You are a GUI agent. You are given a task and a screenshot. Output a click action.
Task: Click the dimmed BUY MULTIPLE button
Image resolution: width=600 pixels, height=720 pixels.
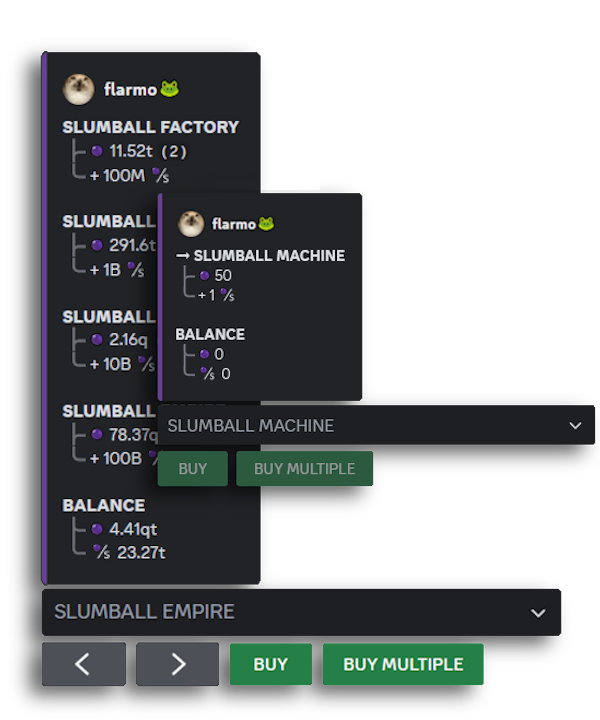point(304,468)
